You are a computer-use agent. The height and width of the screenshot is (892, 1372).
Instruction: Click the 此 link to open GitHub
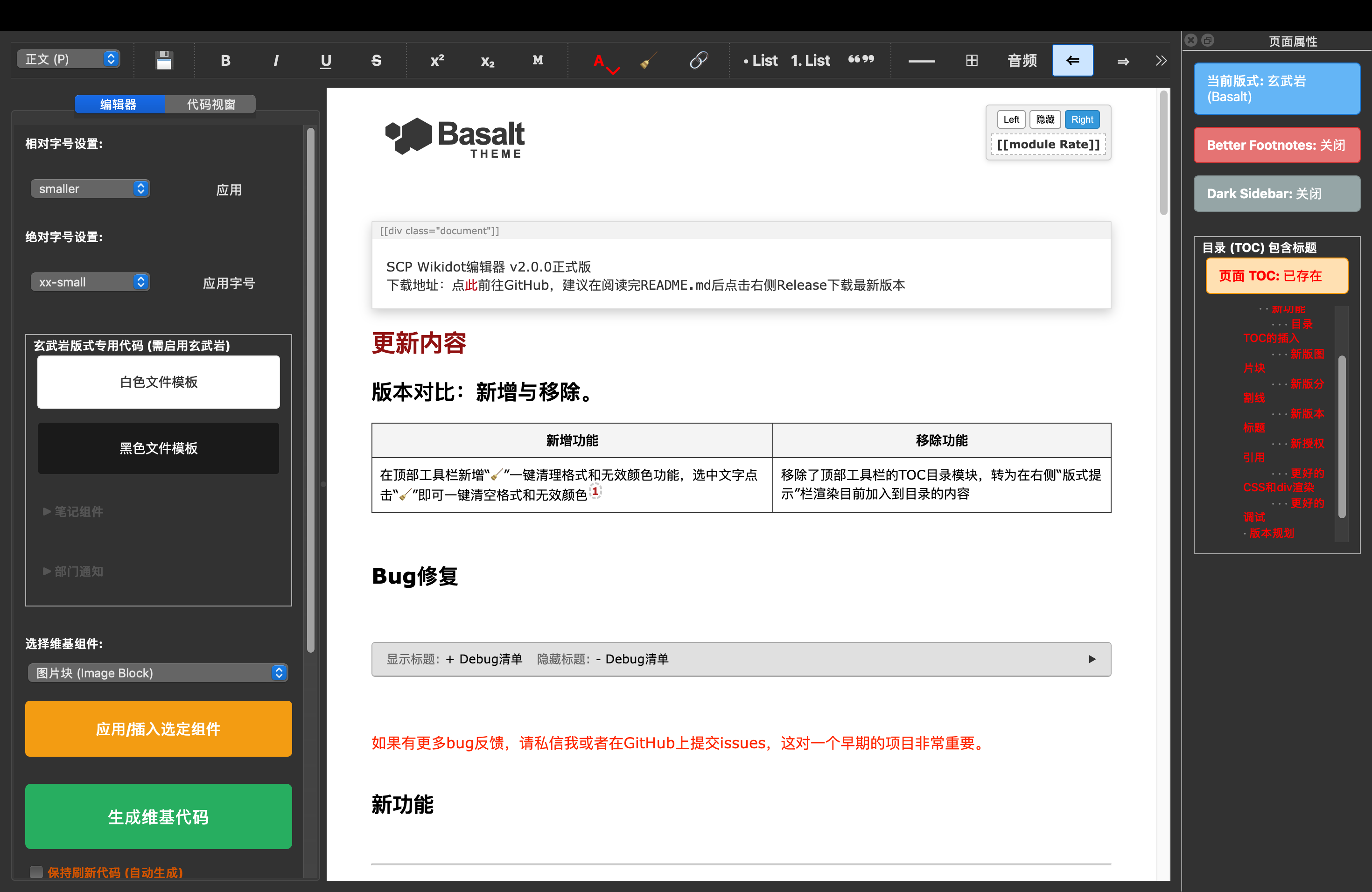click(x=470, y=285)
